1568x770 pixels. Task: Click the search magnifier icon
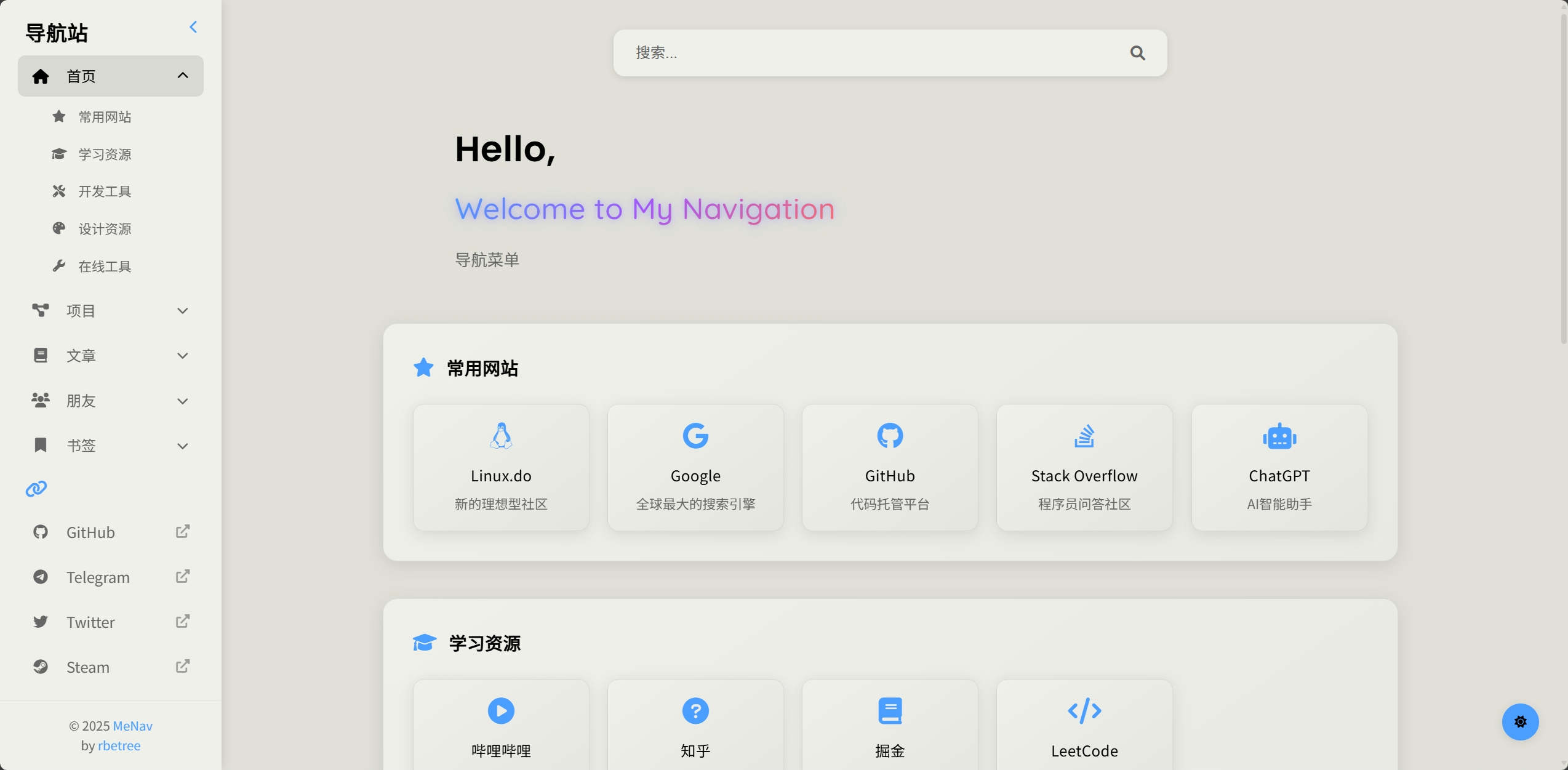point(1137,53)
